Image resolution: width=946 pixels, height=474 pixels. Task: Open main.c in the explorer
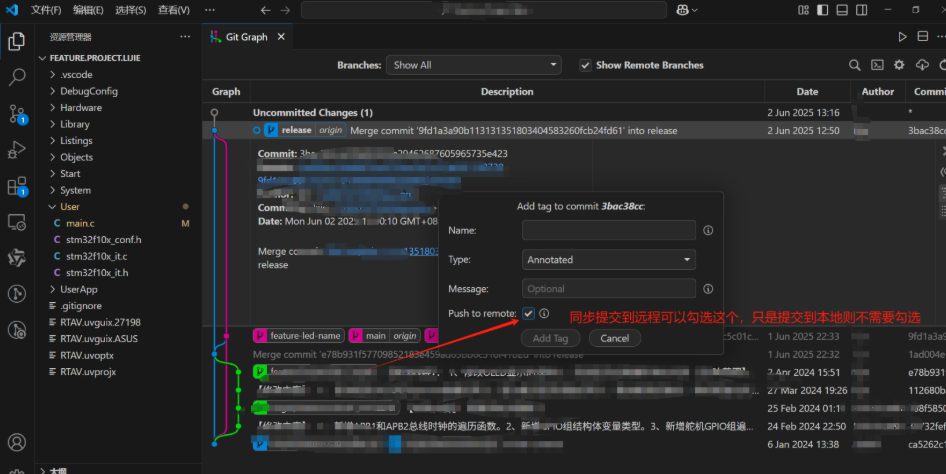(x=80, y=223)
